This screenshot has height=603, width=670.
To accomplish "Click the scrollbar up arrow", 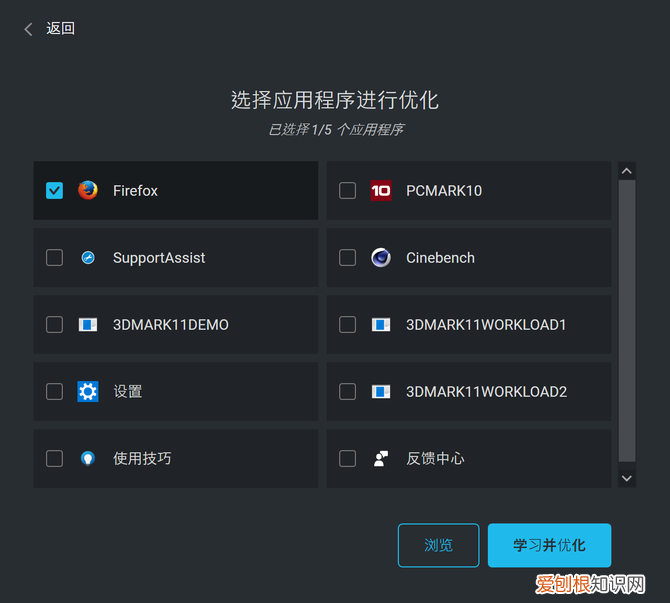I will click(x=627, y=171).
